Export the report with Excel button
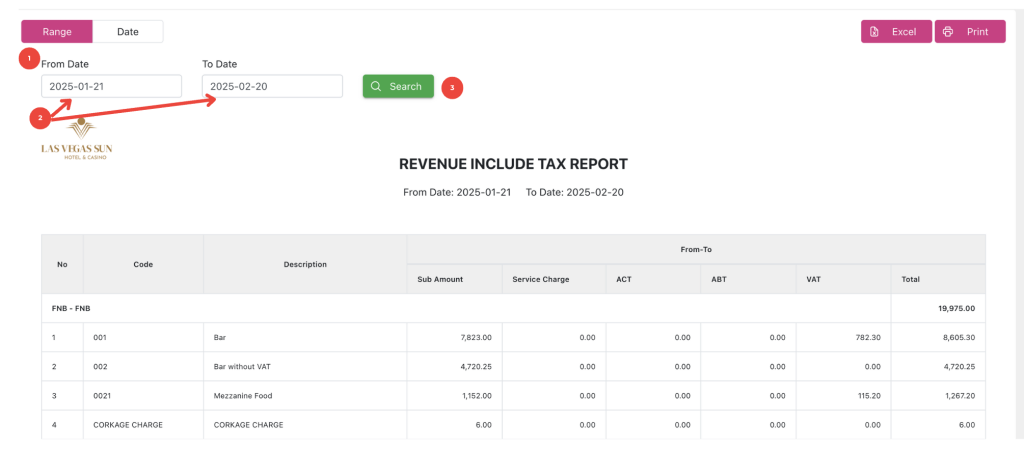This screenshot has height=452, width=1024. pos(895,32)
